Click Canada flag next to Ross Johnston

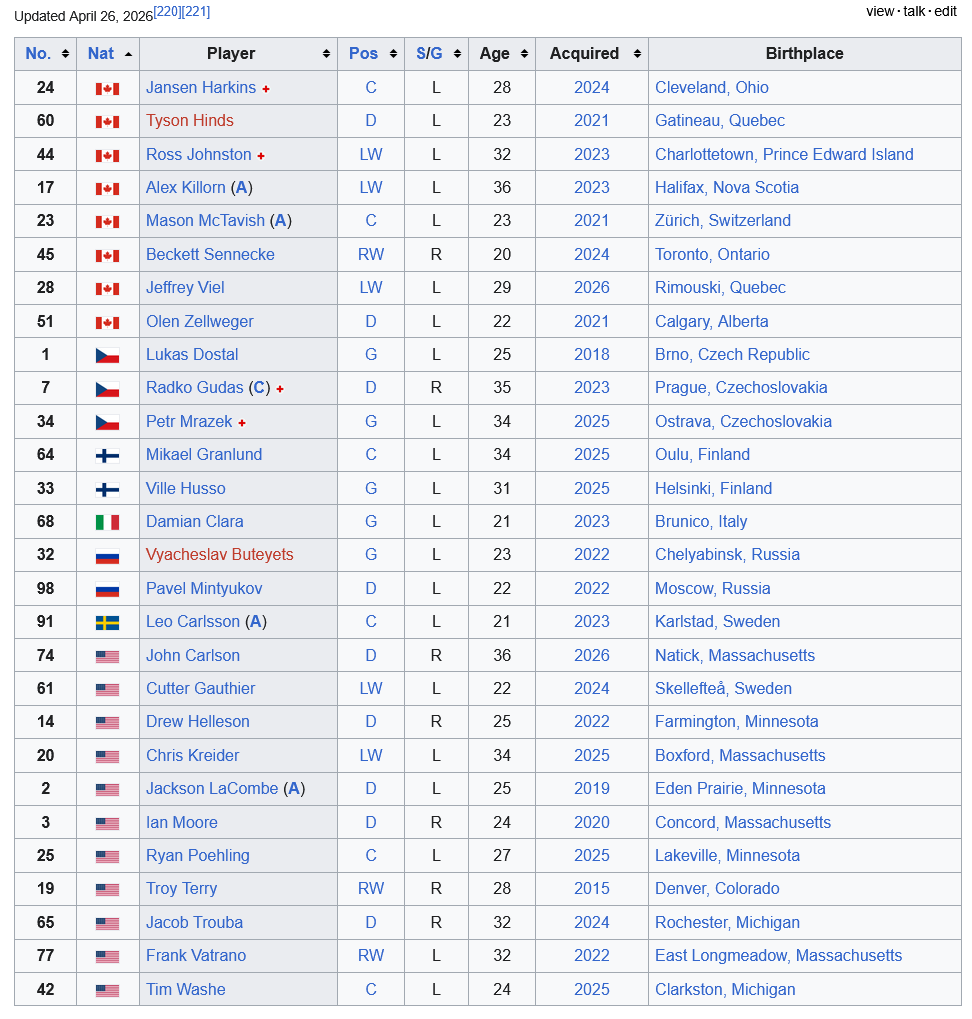[x=107, y=155]
